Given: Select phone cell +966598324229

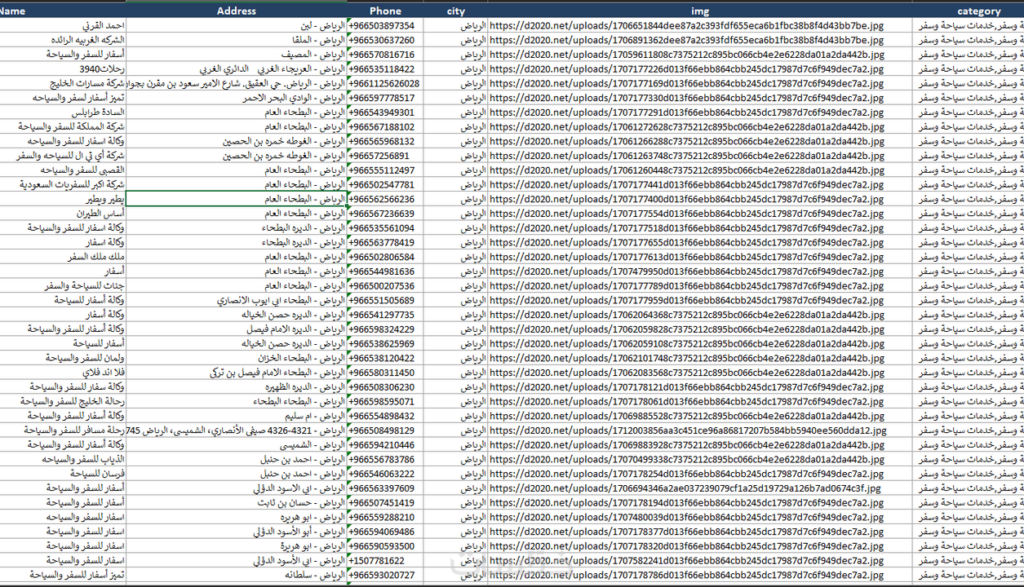Looking at the screenshot, I should click(385, 329).
